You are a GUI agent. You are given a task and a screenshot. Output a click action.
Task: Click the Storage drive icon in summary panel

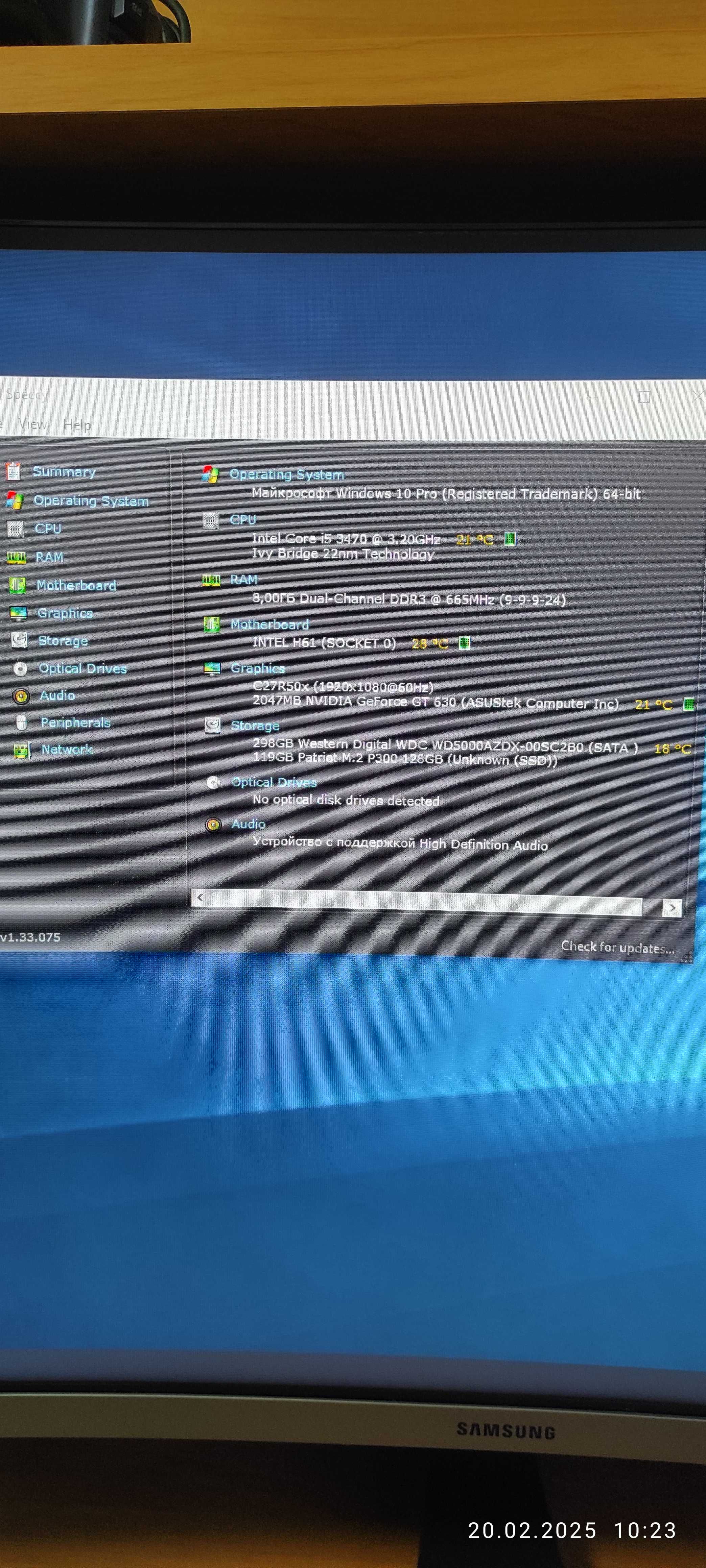pyautogui.click(x=213, y=725)
